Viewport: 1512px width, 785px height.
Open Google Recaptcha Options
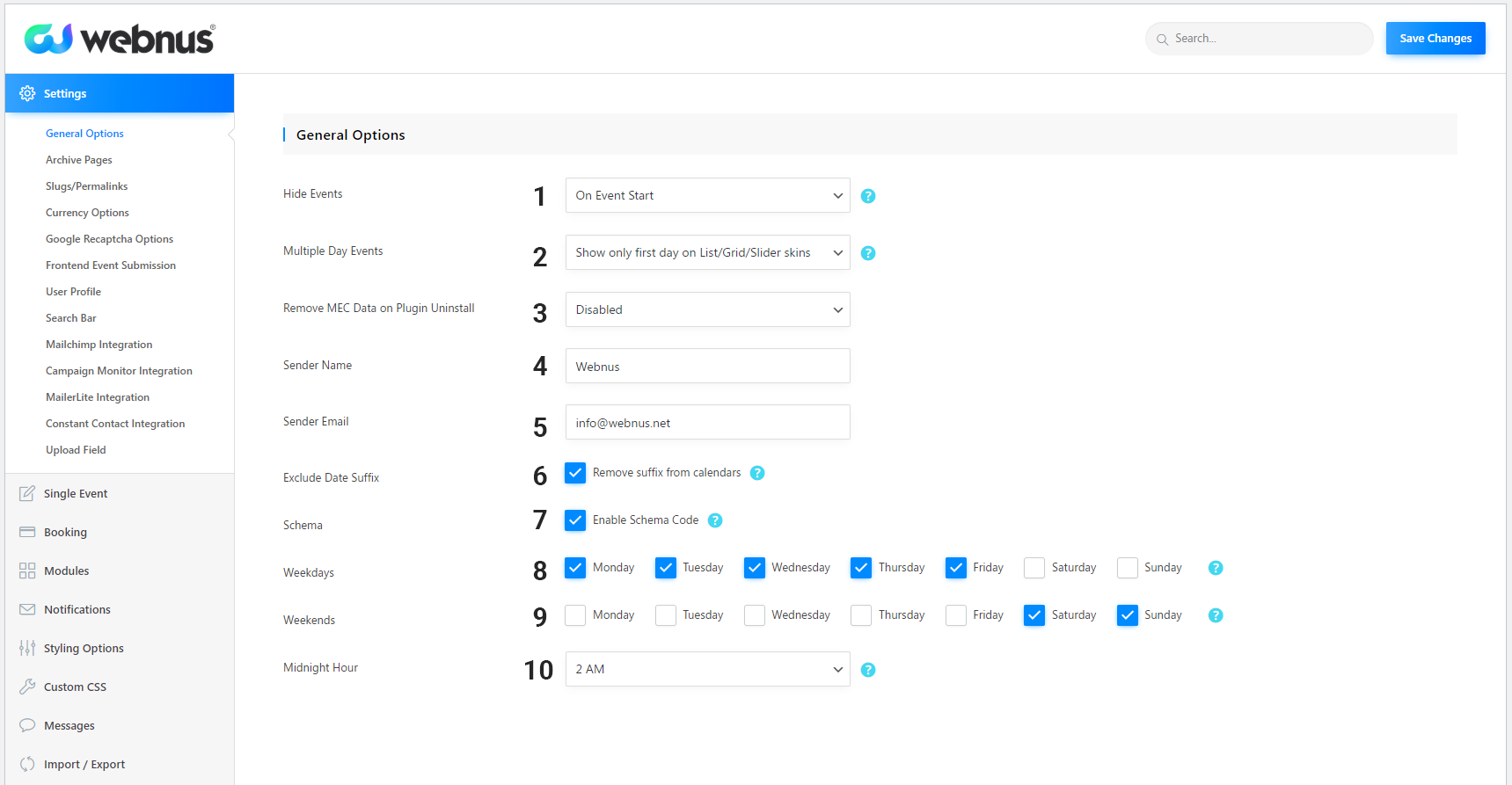(109, 239)
